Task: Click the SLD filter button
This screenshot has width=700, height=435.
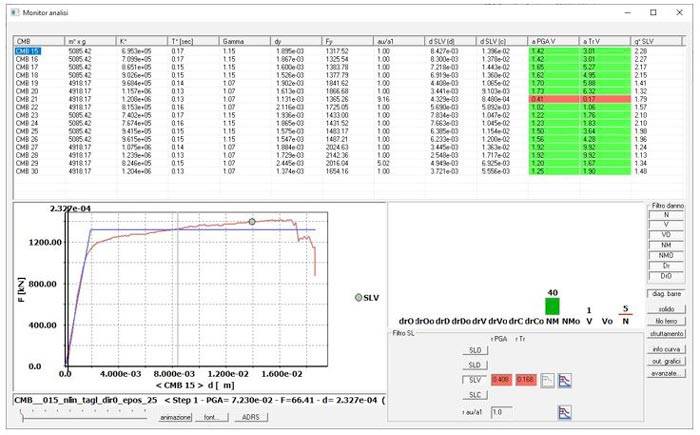Action: tap(475, 365)
